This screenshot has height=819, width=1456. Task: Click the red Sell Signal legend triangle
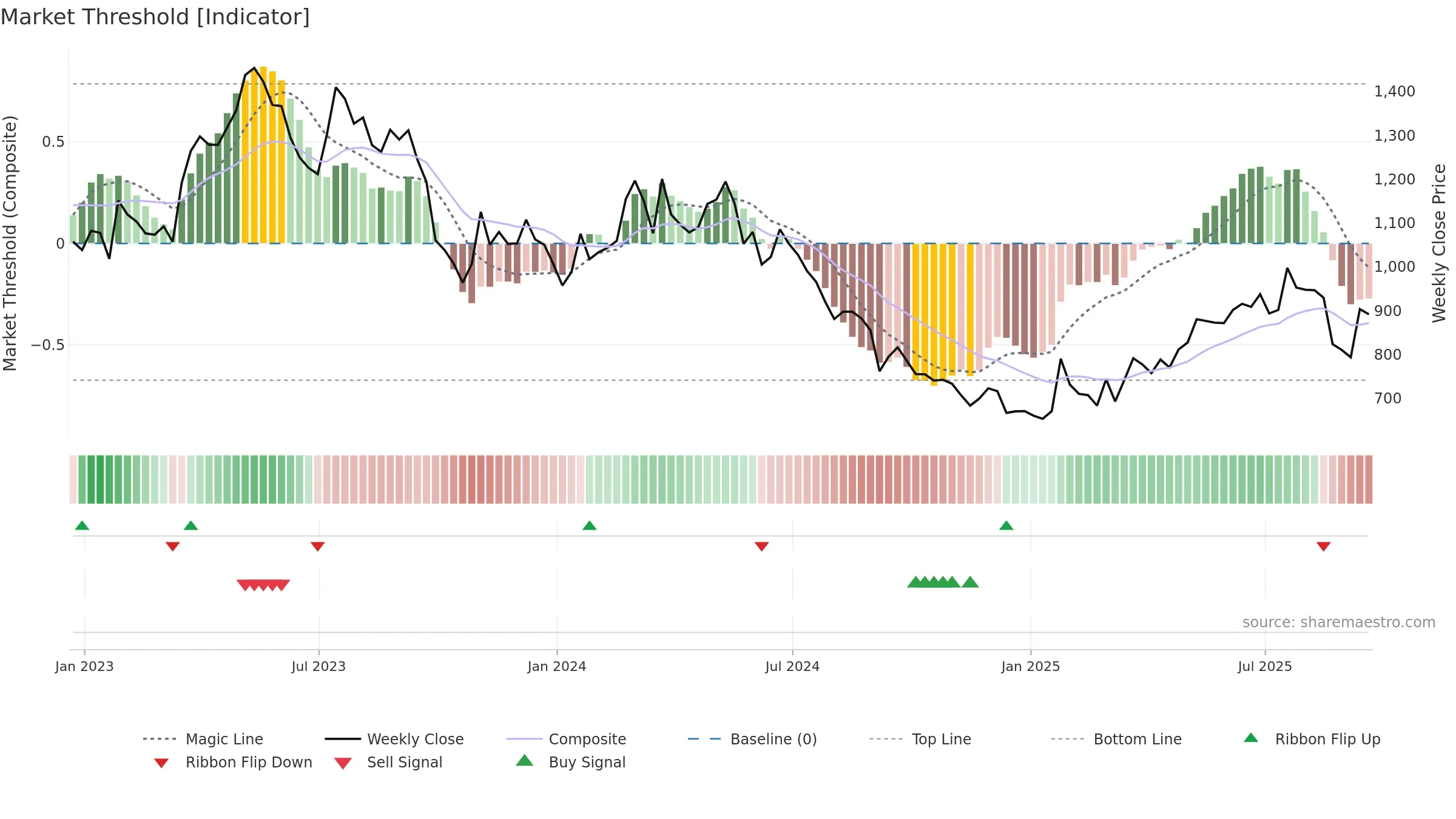click(343, 763)
